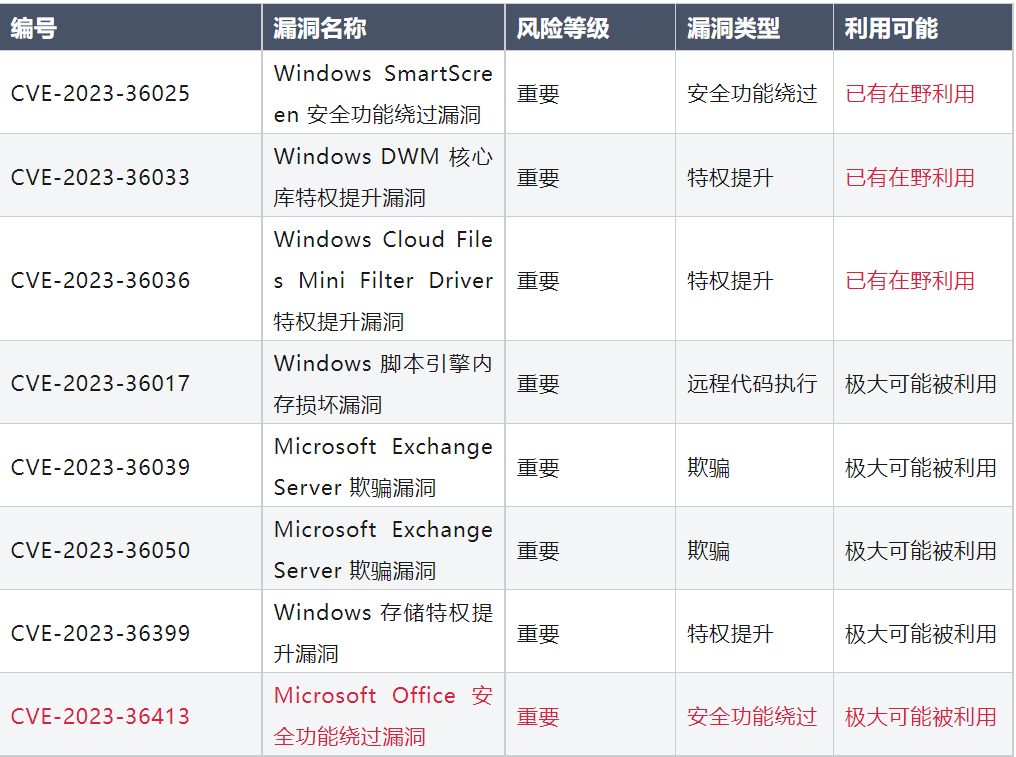Click 重要 risk level in CVE-2023-36017 row
Image resolution: width=1016 pixels, height=757 pixels.
pyautogui.click(x=538, y=383)
